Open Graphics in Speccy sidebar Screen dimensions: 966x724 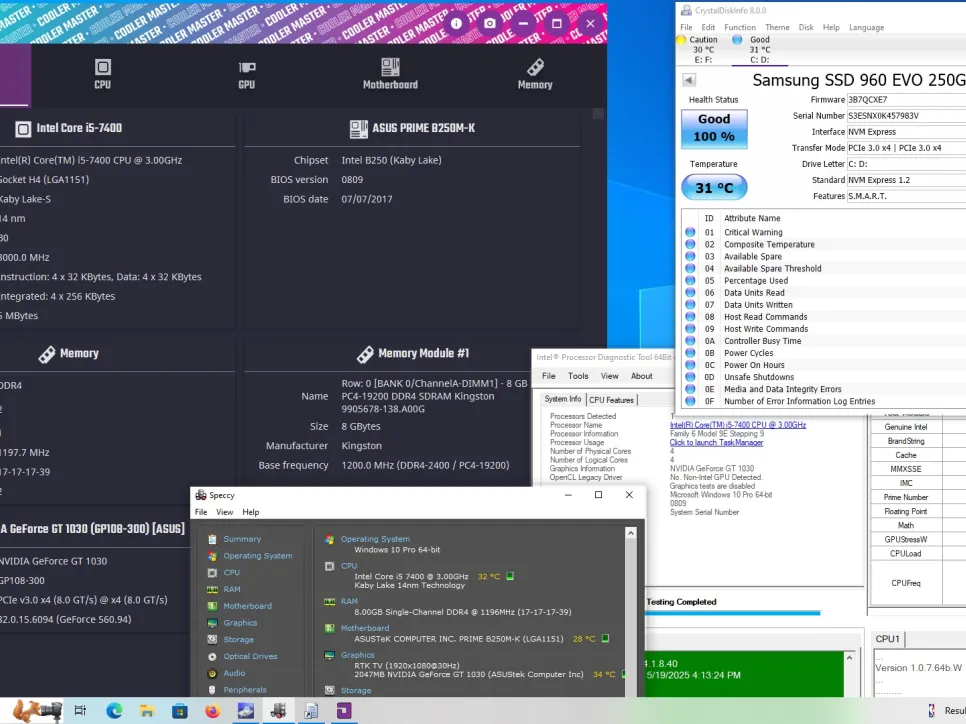pyautogui.click(x=240, y=623)
